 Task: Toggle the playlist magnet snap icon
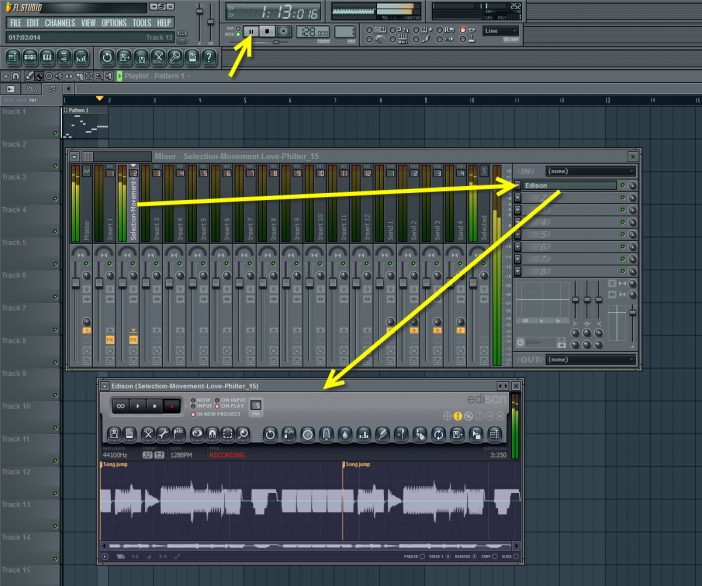tap(15, 76)
